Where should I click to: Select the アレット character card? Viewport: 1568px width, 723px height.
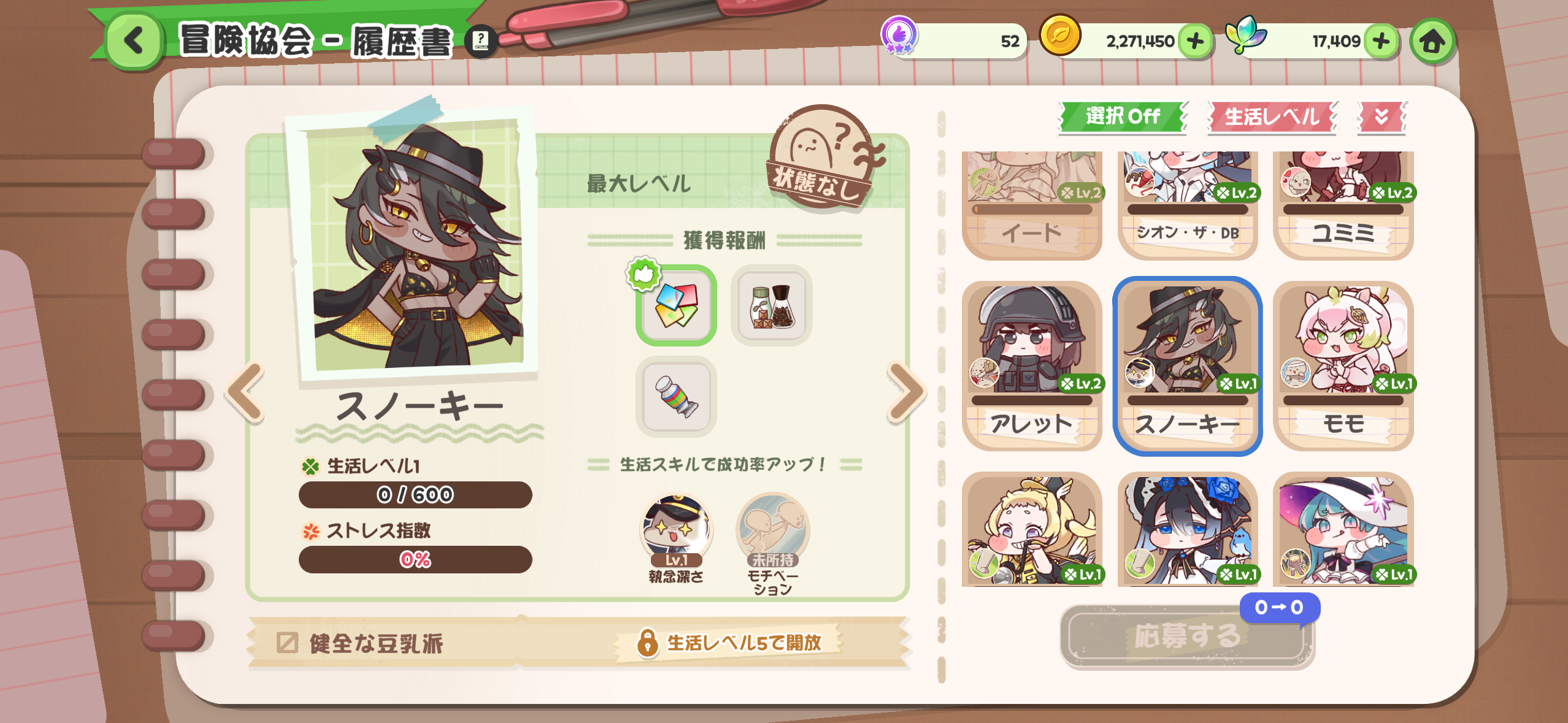click(x=1032, y=366)
